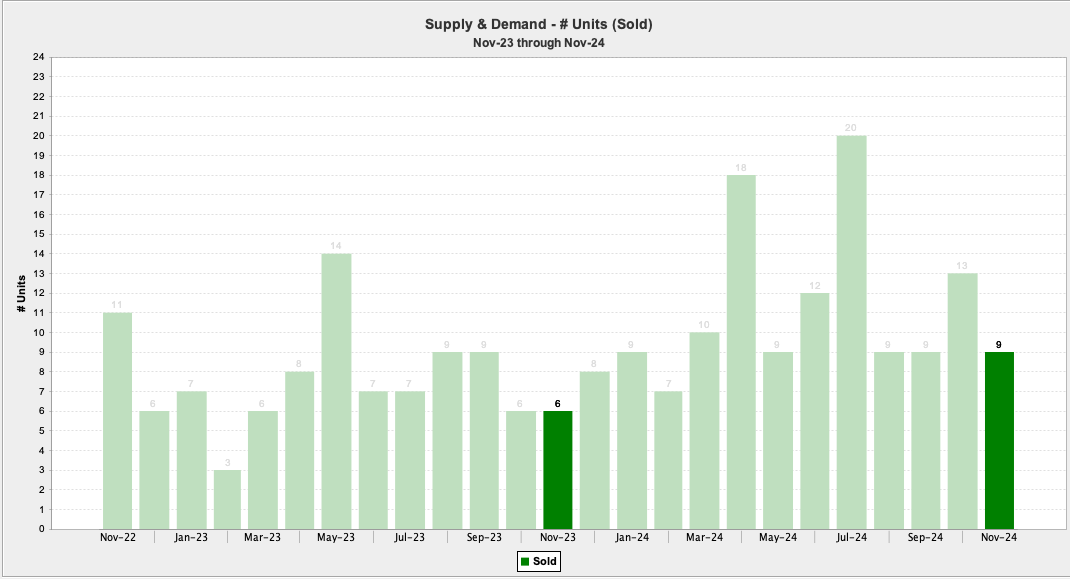1070x579 pixels.
Task: Select the bar with 14 units
Action: click(336, 391)
